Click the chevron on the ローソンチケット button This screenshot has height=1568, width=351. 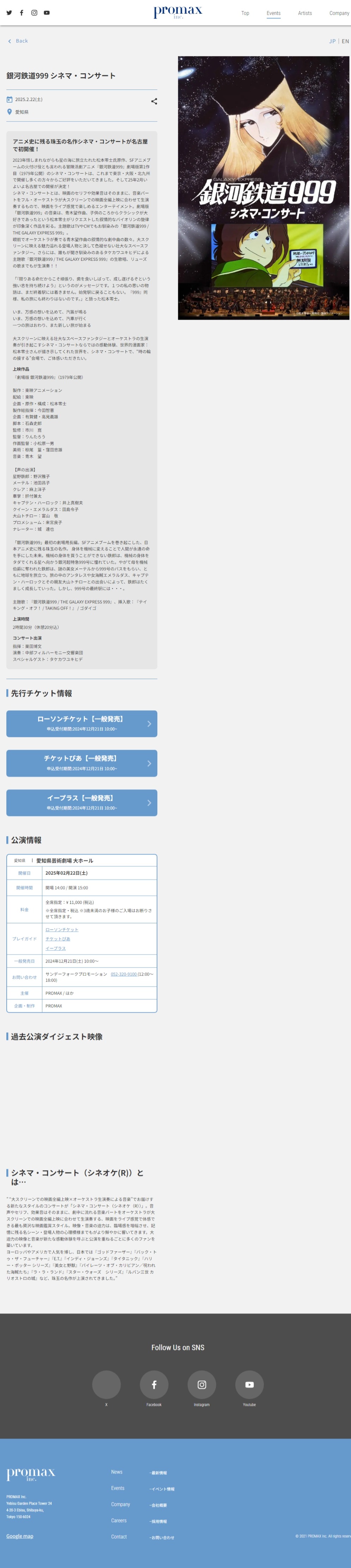point(149,724)
